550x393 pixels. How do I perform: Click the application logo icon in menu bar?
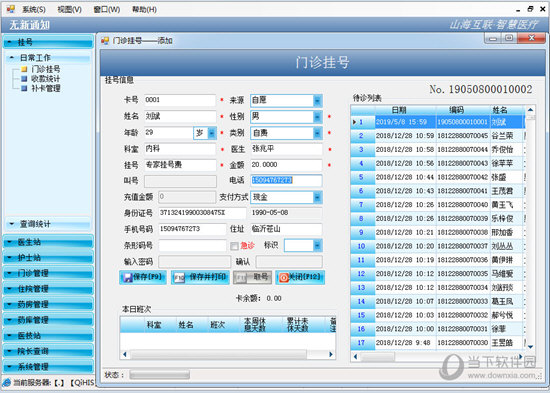click(11, 9)
